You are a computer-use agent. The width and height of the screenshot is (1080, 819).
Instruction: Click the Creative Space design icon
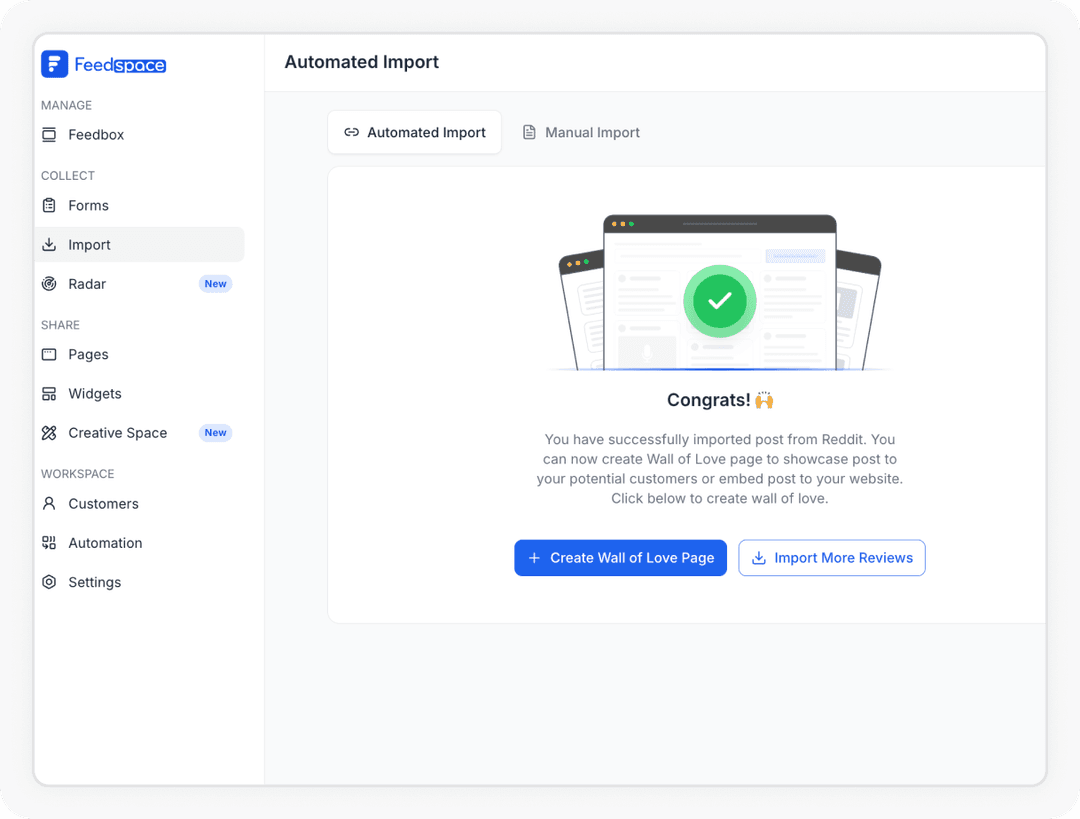49,433
